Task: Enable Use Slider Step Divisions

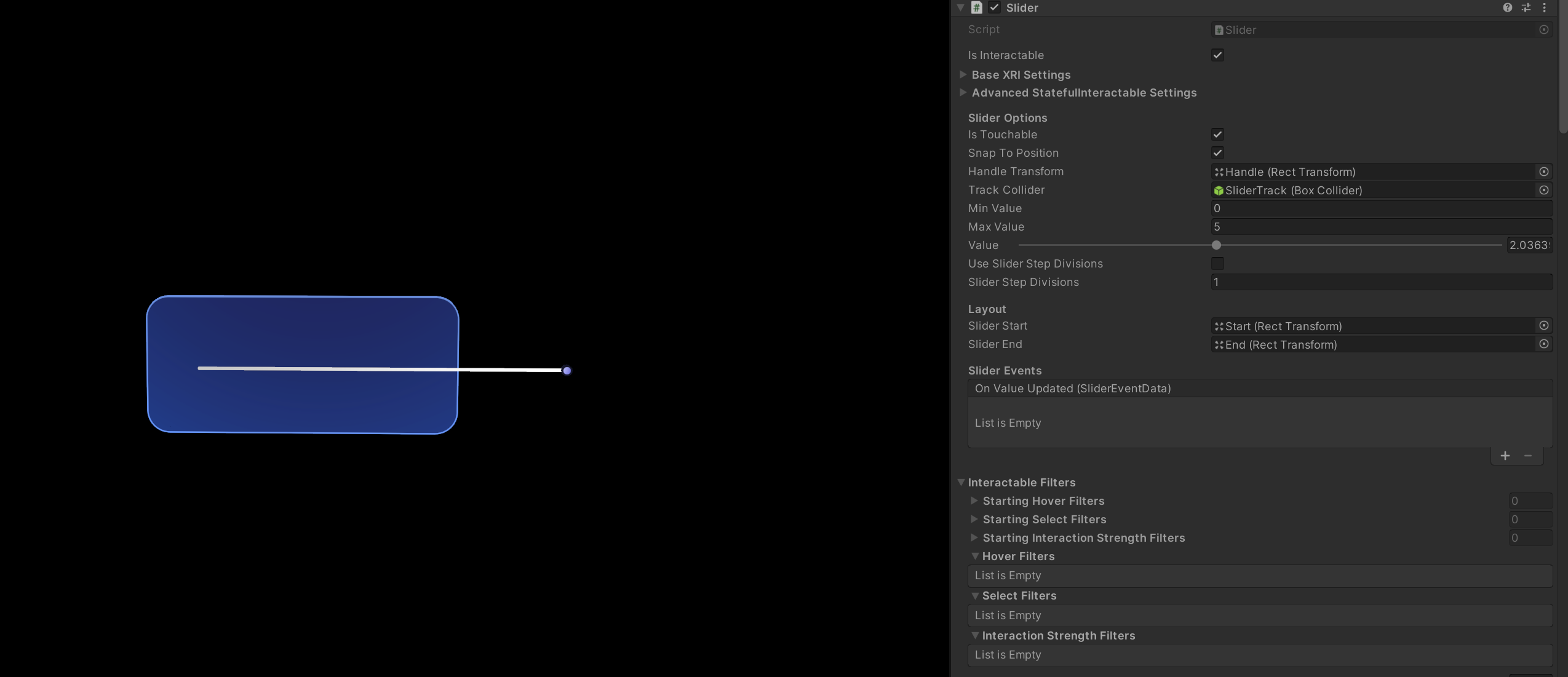Action: [x=1217, y=263]
